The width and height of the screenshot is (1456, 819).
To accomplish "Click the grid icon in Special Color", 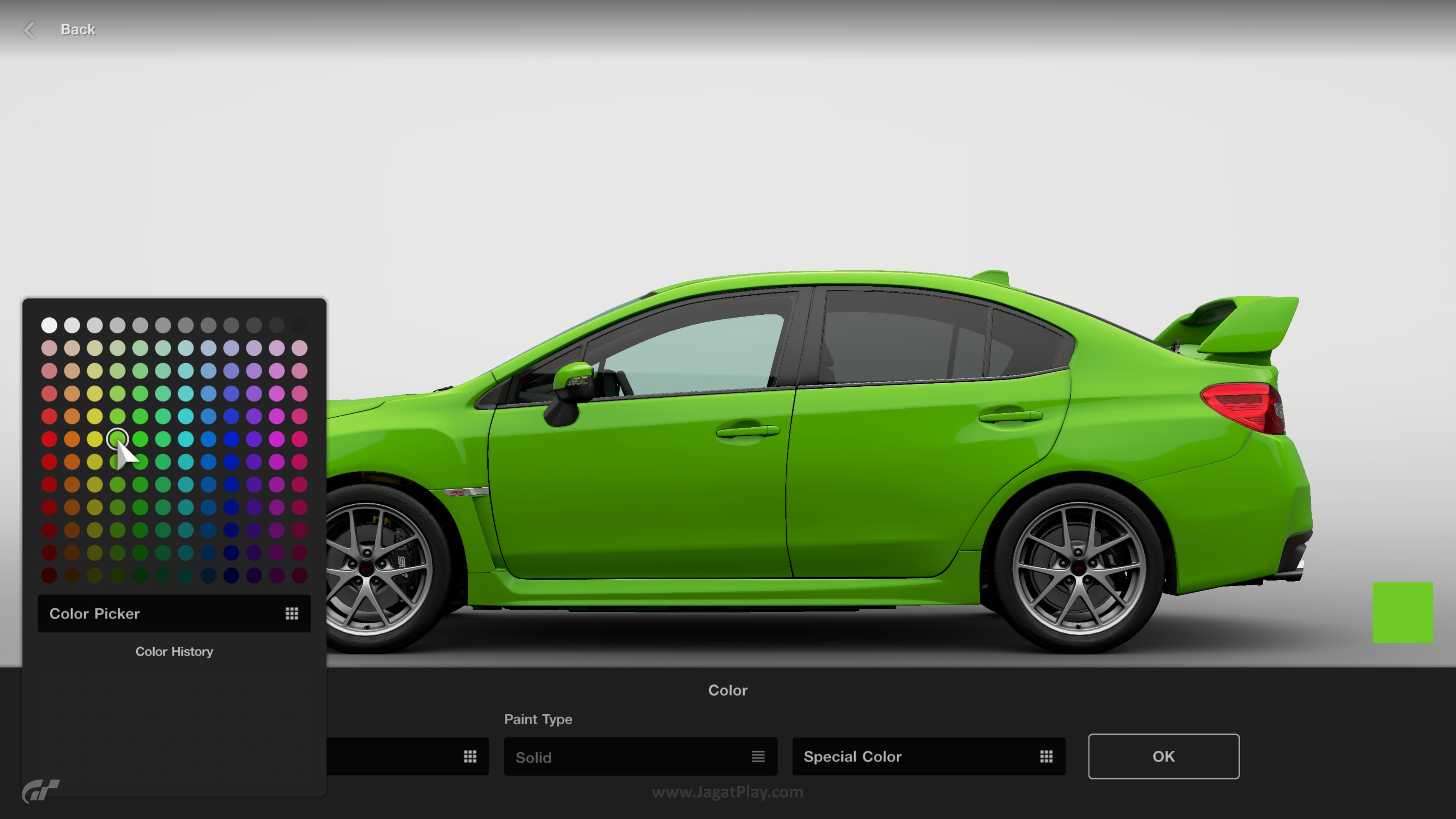I will pyautogui.click(x=1046, y=756).
